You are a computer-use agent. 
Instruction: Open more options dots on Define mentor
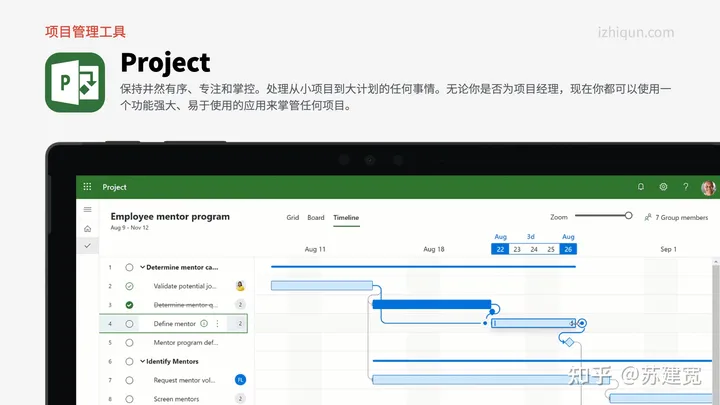point(217,323)
